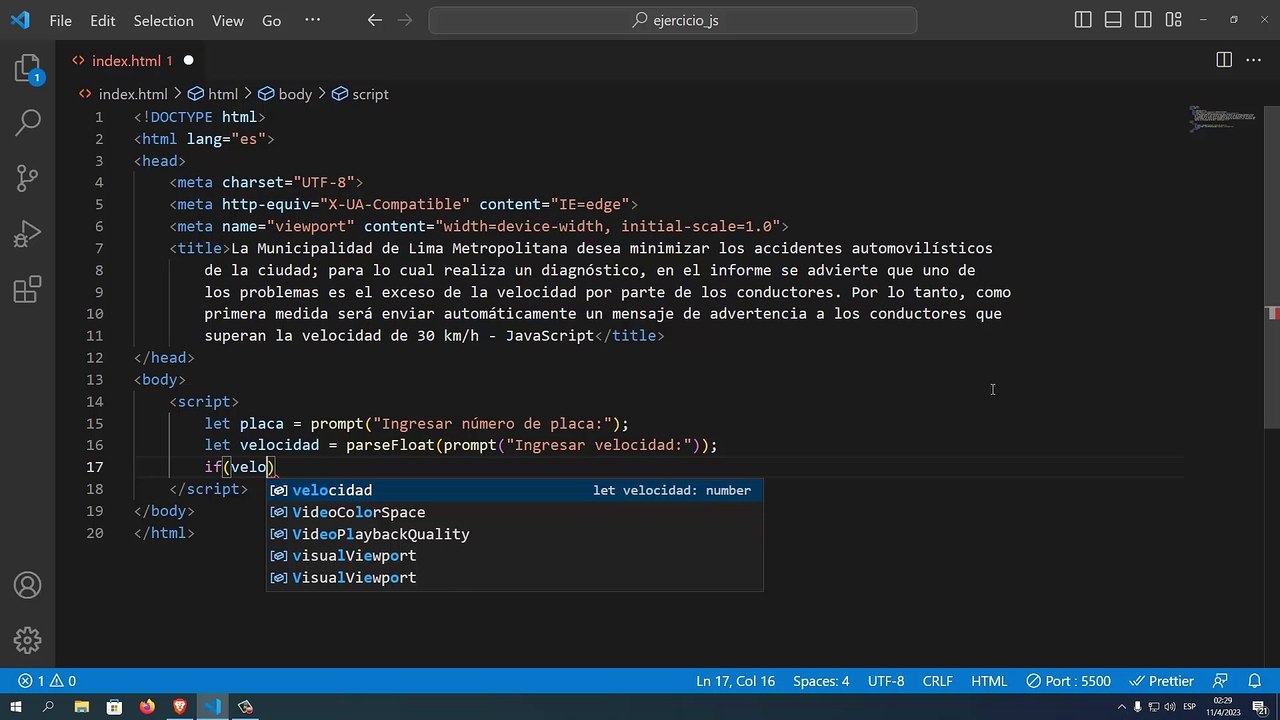Click the minimap code overview

click(1222, 119)
